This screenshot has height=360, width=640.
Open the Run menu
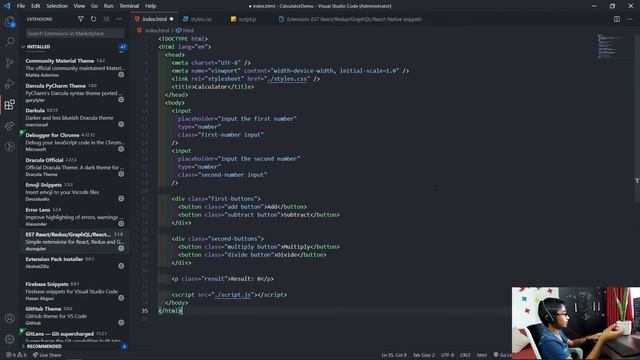[x=109, y=6]
